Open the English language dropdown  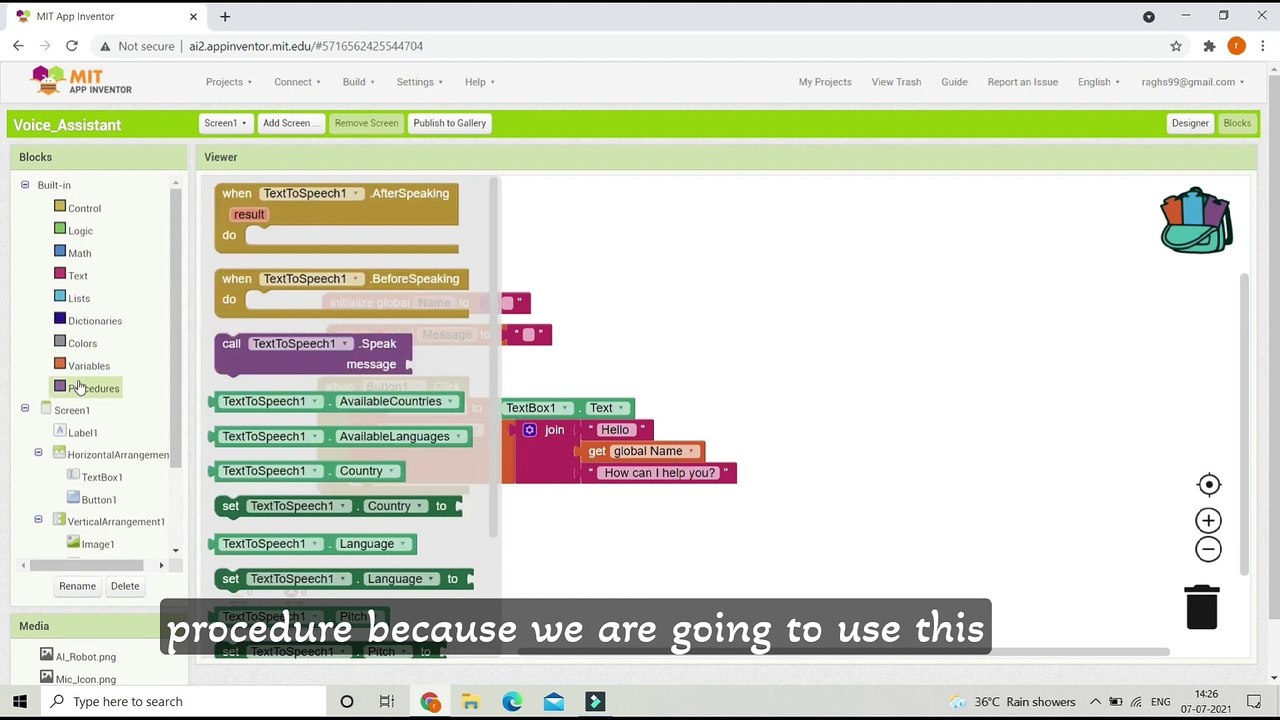[x=1098, y=82]
